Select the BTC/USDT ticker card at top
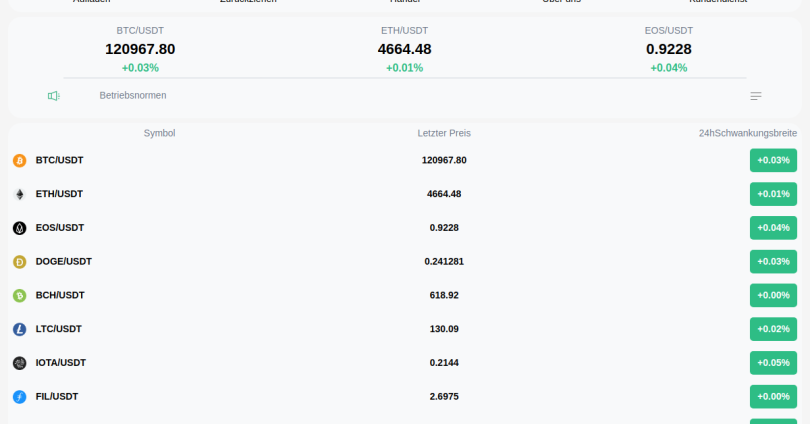The image size is (810, 424). 140,49
